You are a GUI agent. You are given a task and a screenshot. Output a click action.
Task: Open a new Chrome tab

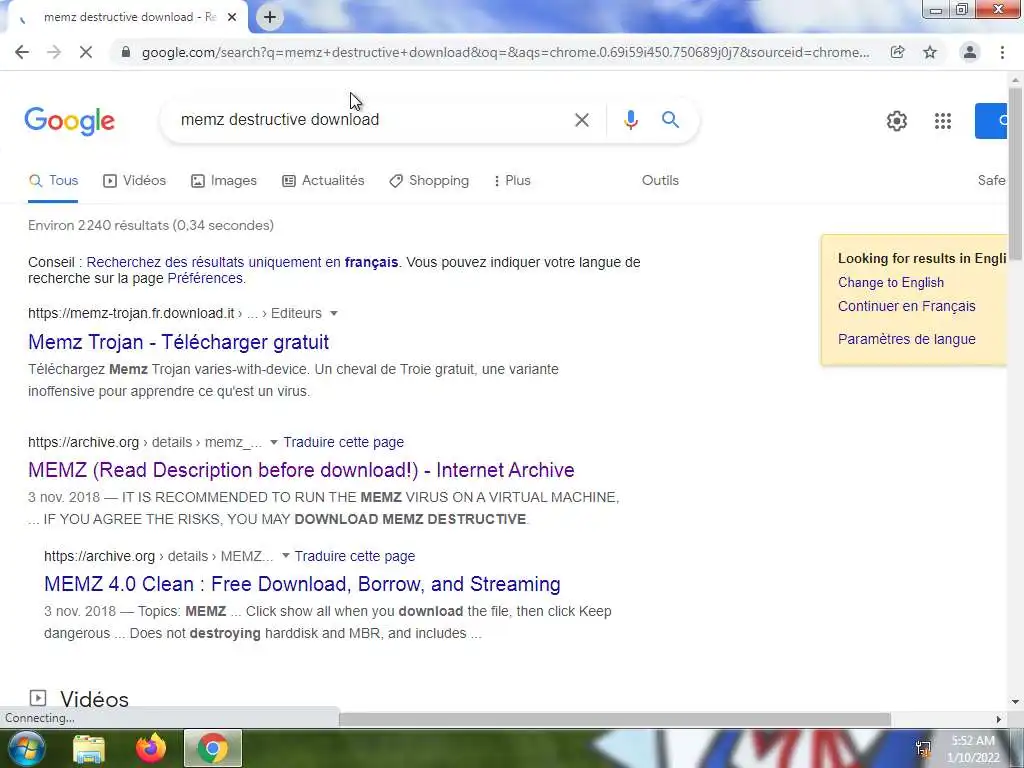point(270,18)
